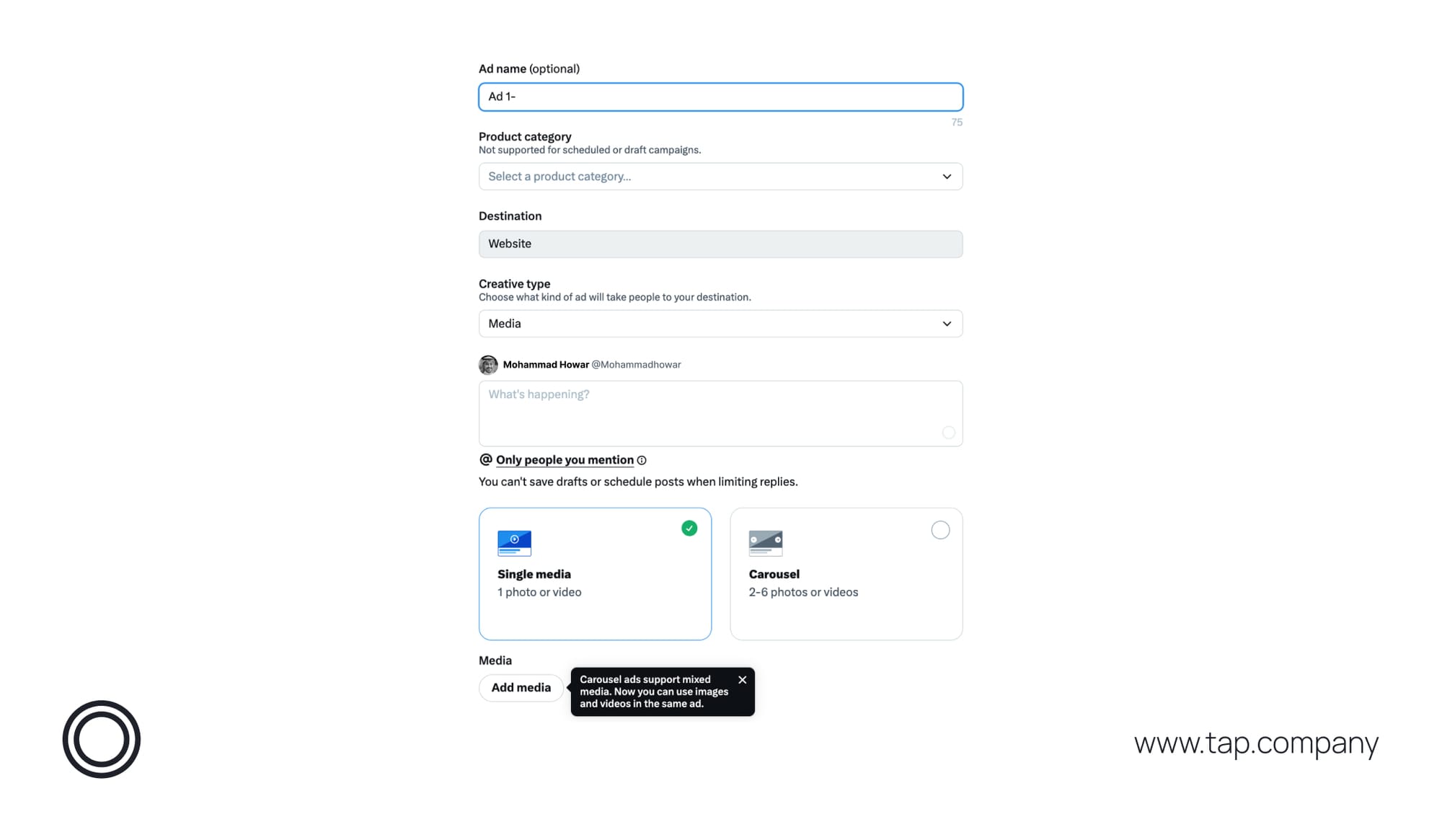
Task: Select the Single media ad format
Action: (x=595, y=574)
